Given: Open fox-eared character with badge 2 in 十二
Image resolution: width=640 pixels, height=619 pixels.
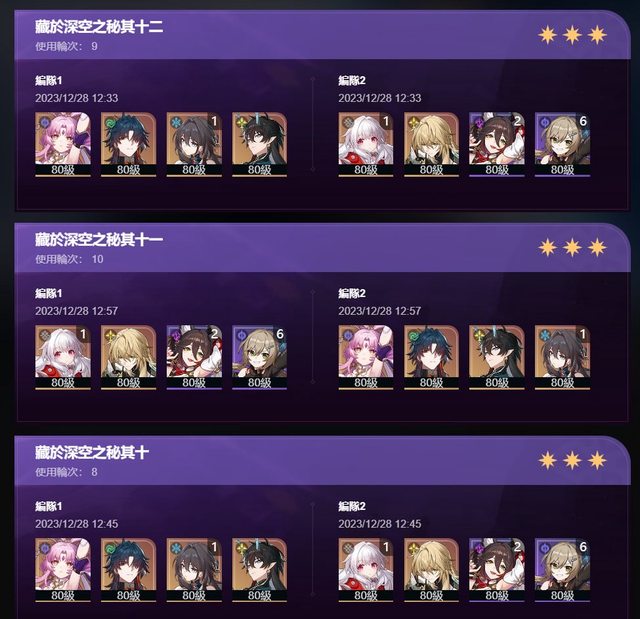Looking at the screenshot, I should (x=497, y=144).
